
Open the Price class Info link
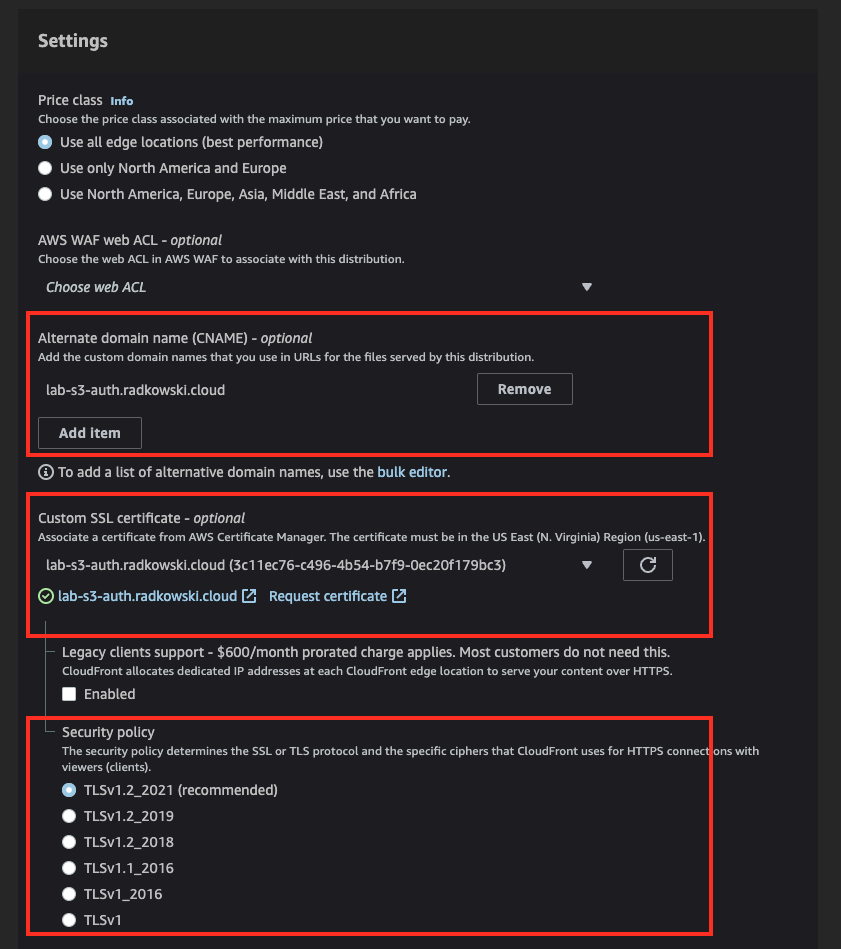coord(122,101)
